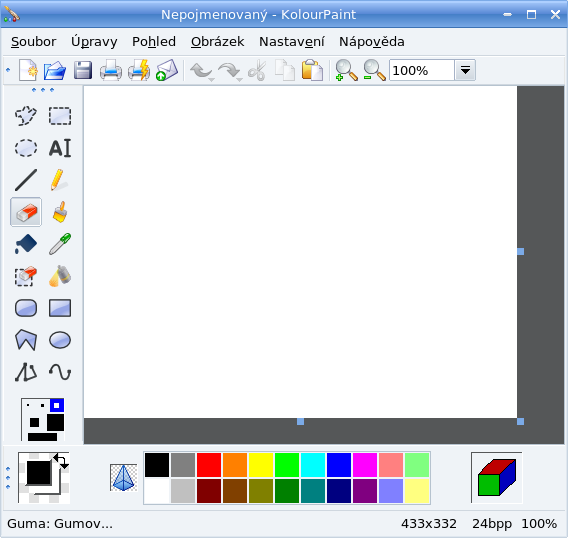This screenshot has height=538, width=568.
Task: Select the Pen tool
Action: point(60,180)
